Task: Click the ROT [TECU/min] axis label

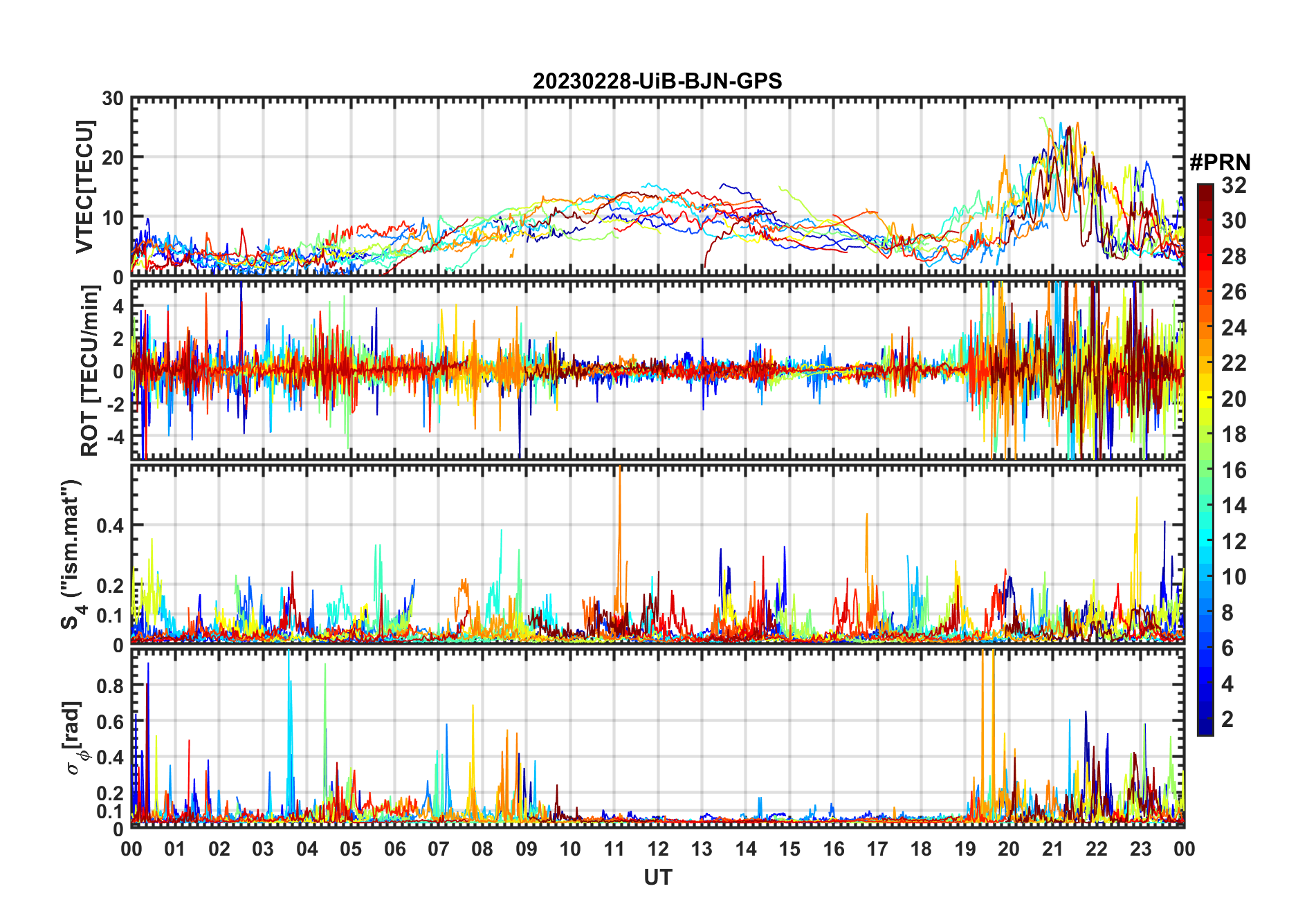Action: (x=90, y=371)
